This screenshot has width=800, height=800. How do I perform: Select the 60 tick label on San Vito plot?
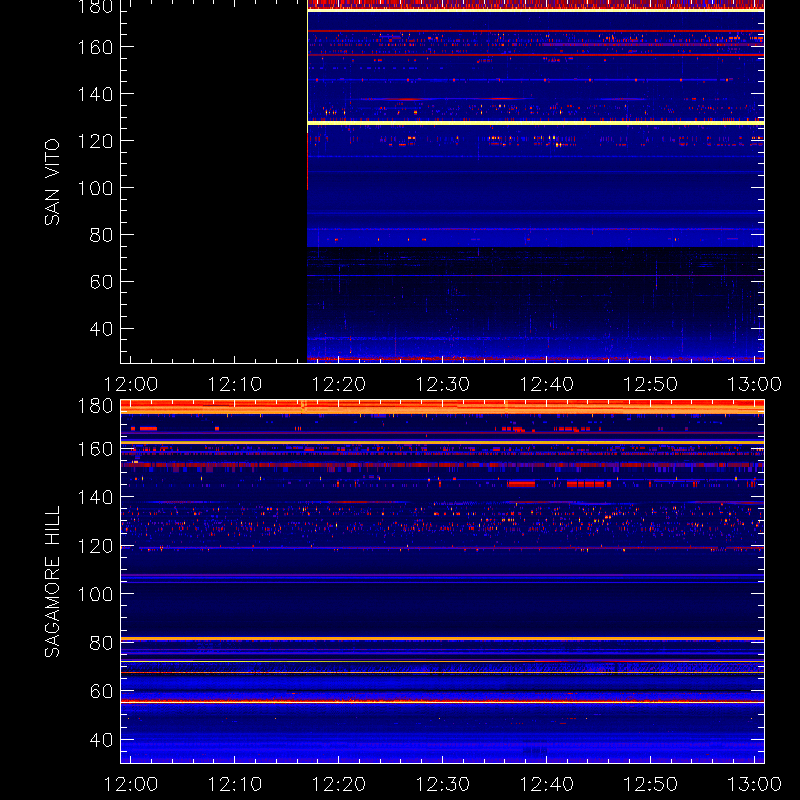tap(101, 282)
